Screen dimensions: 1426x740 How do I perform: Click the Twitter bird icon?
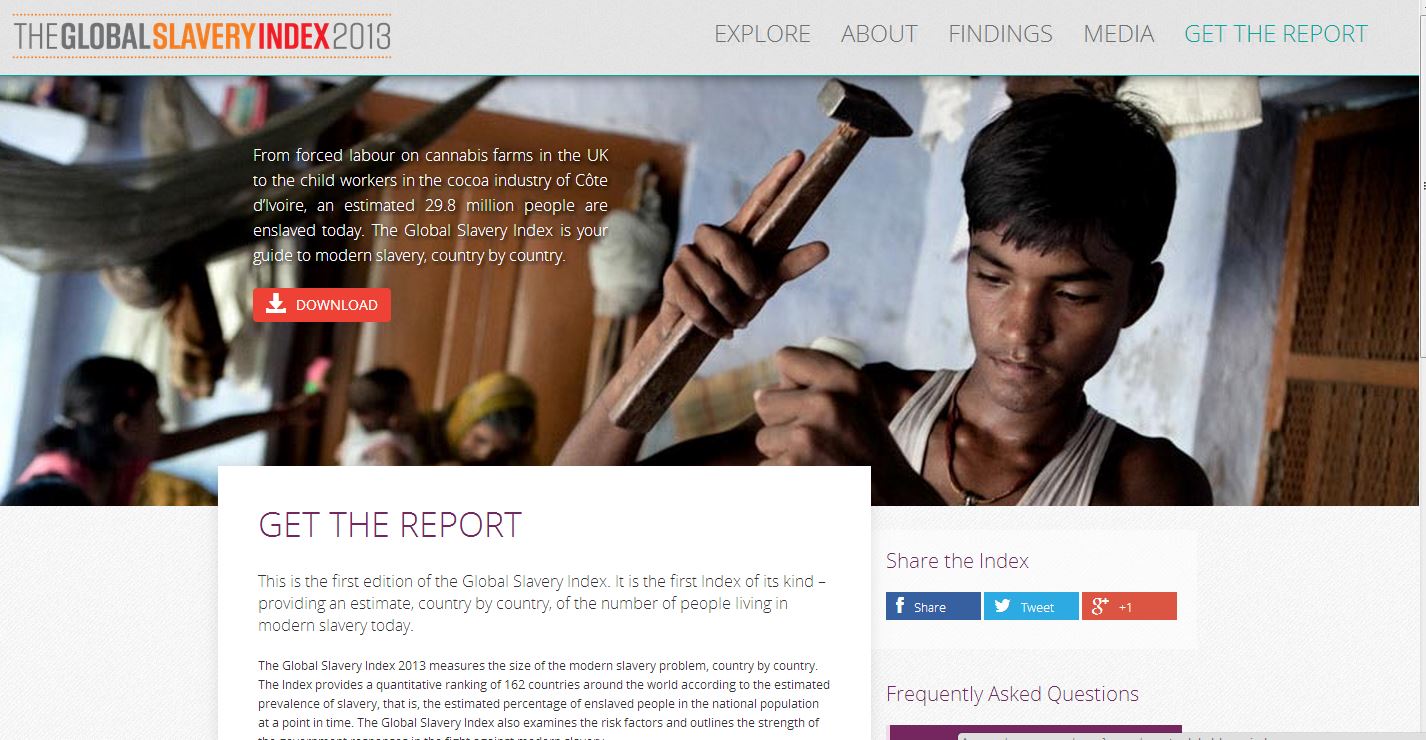click(1002, 606)
